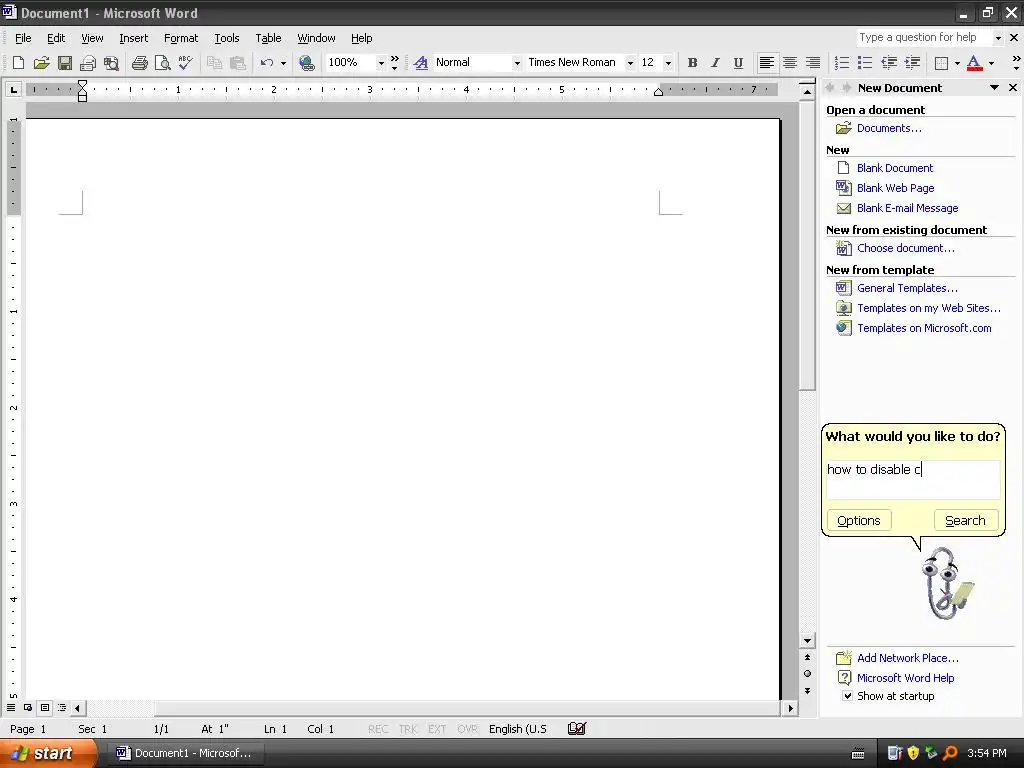Click the spelling status book icon
Viewport: 1024px width, 768px height.
click(577, 728)
